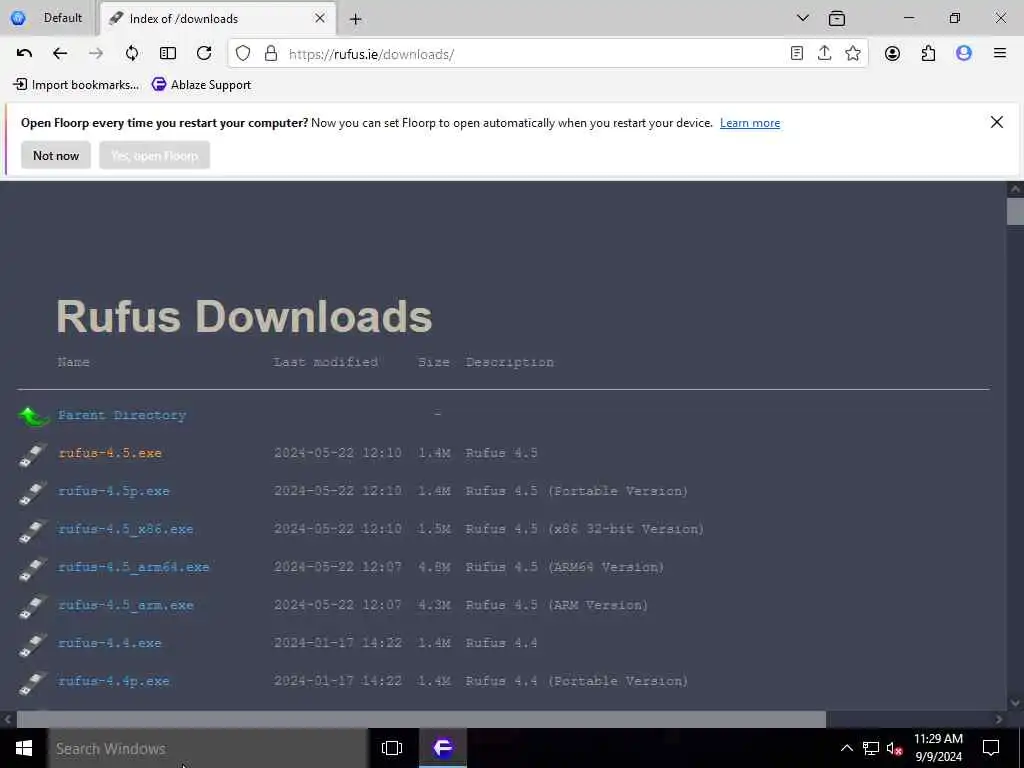This screenshot has width=1024, height=768.
Task: Open a new tab with plus icon
Action: coord(355,19)
